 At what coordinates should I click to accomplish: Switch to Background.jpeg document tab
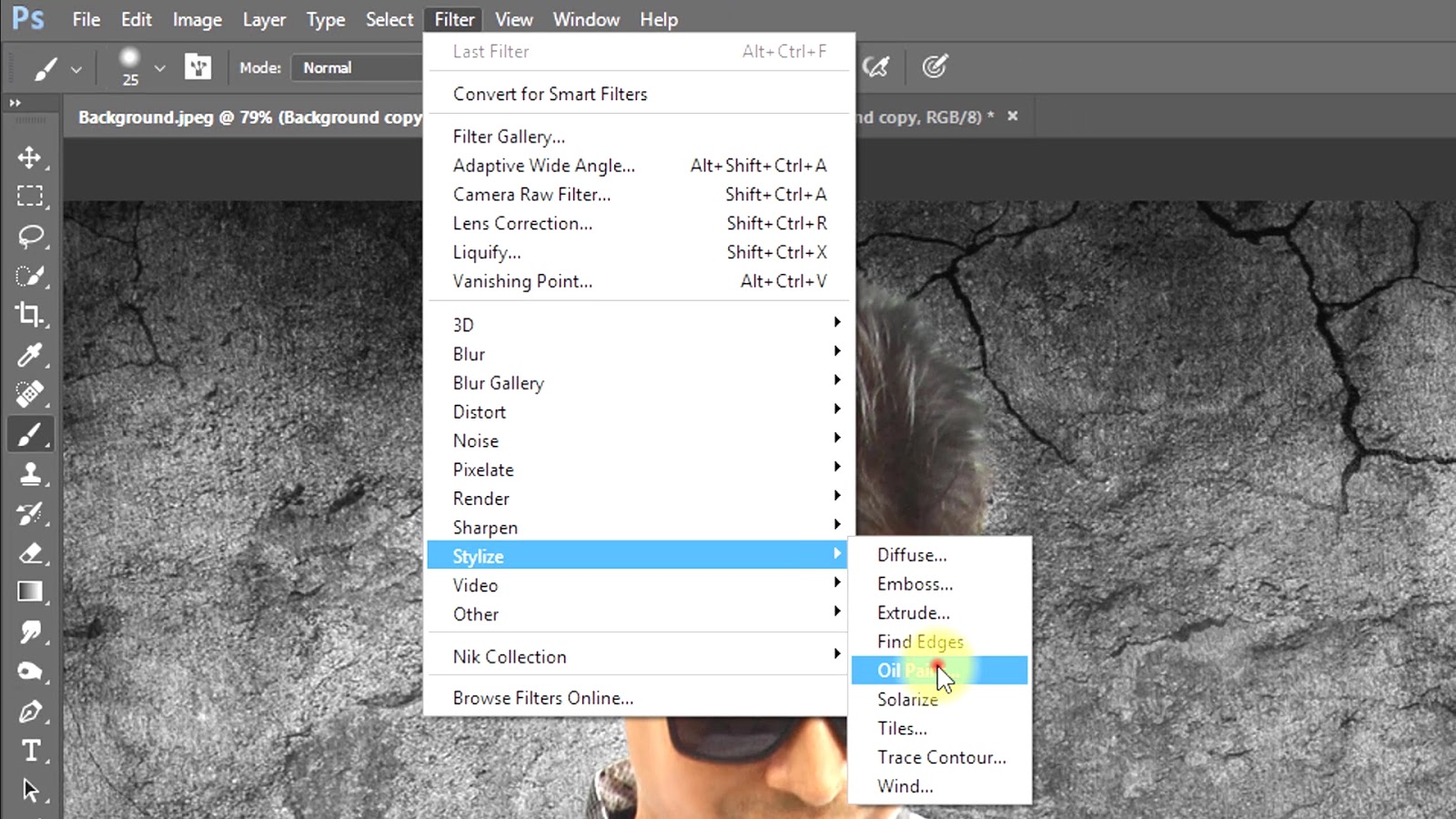[250, 117]
